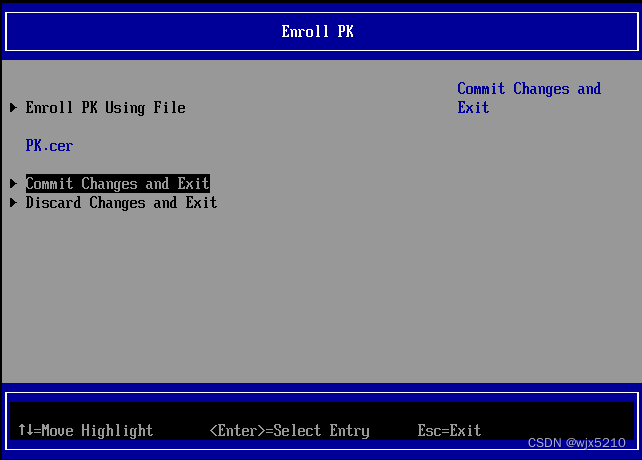Viewport: 642px width, 460px height.
Task: Click the arrow beside Enroll PK Using File
Action: [x=14, y=108]
